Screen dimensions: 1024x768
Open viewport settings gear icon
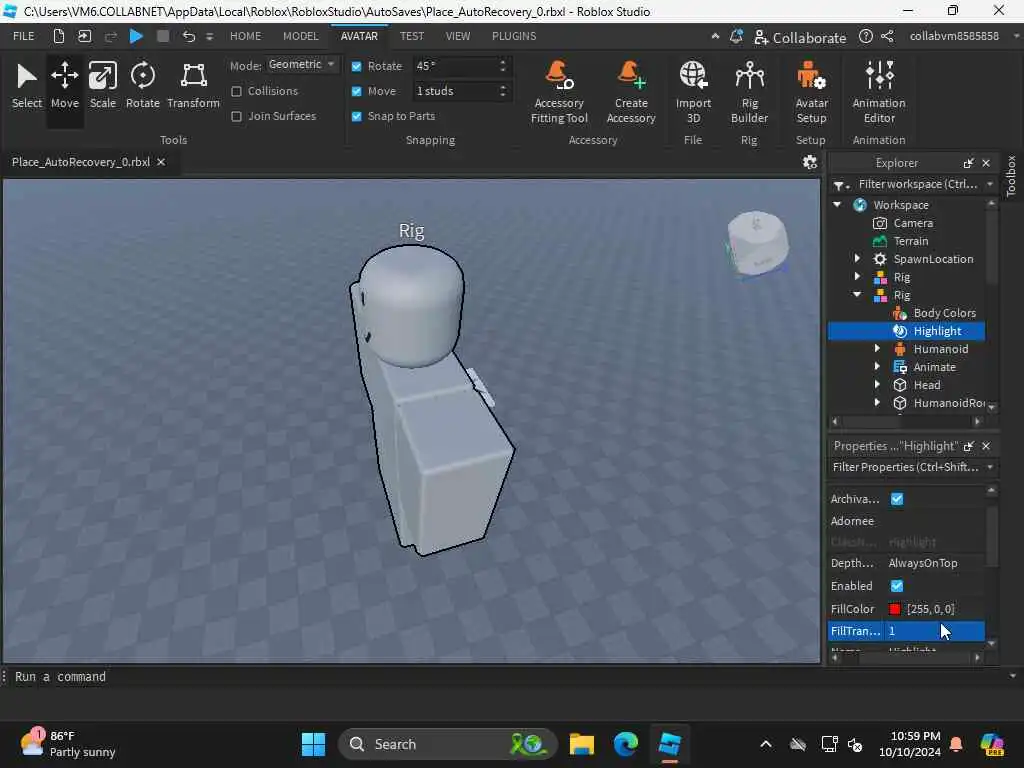click(x=810, y=162)
